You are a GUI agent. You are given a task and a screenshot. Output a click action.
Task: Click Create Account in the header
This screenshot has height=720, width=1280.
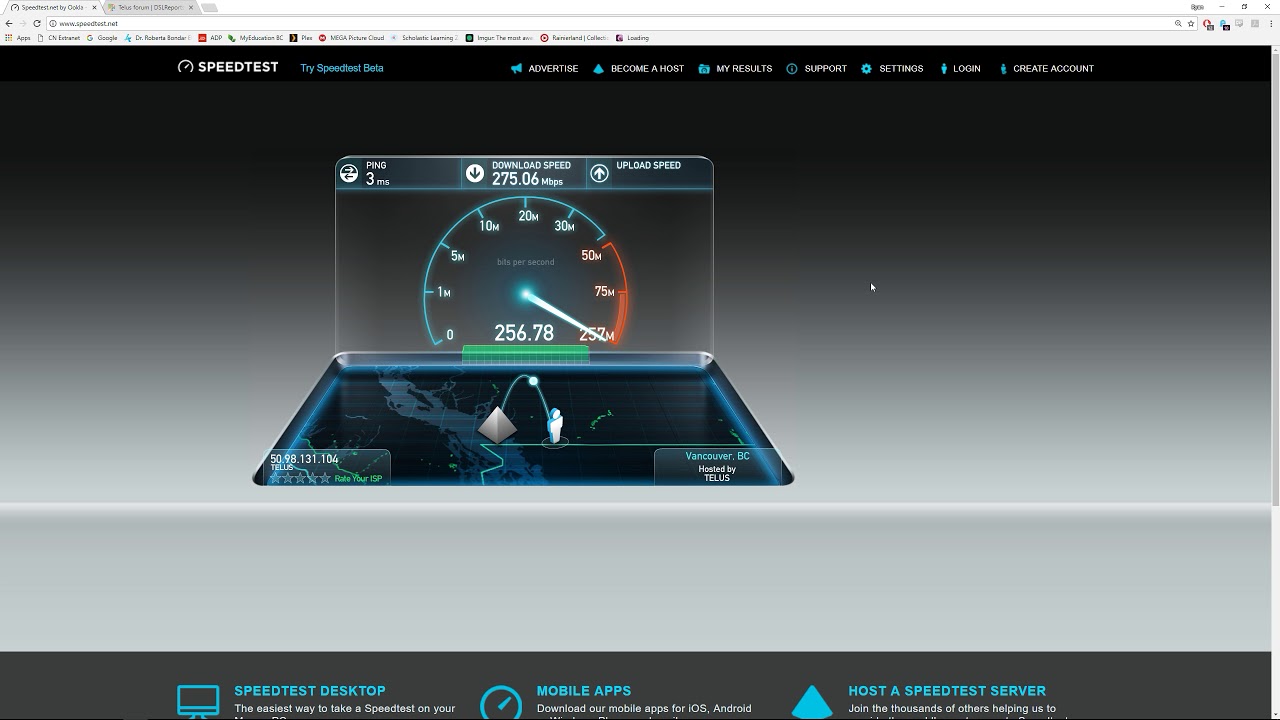[1046, 69]
